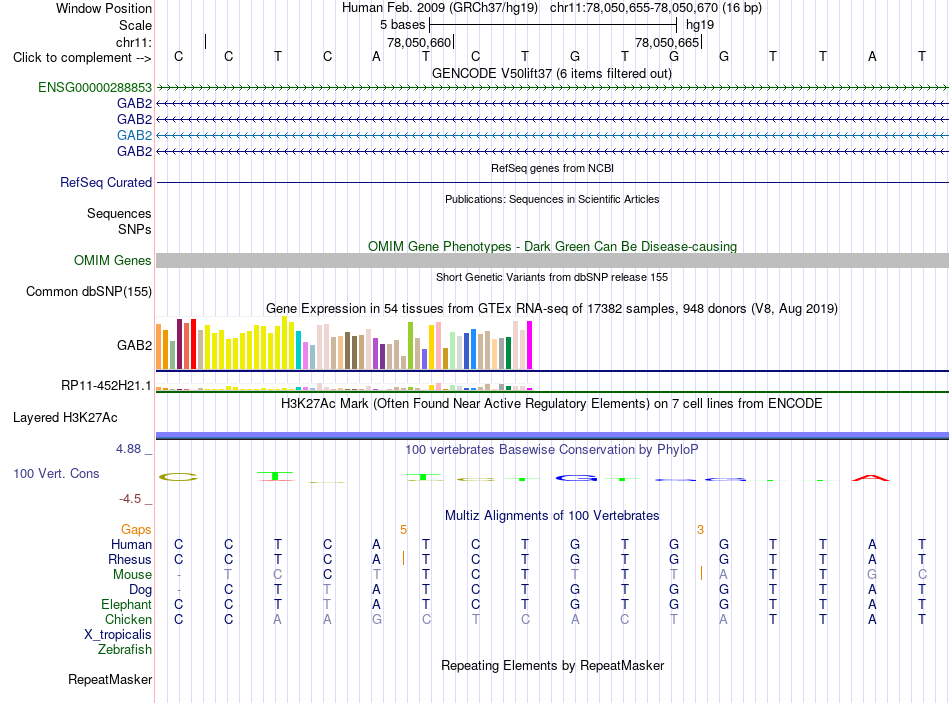Viewport: 950px width, 703px height.
Task: Click the RP11-452H21.1 expression label
Action: tap(106, 385)
